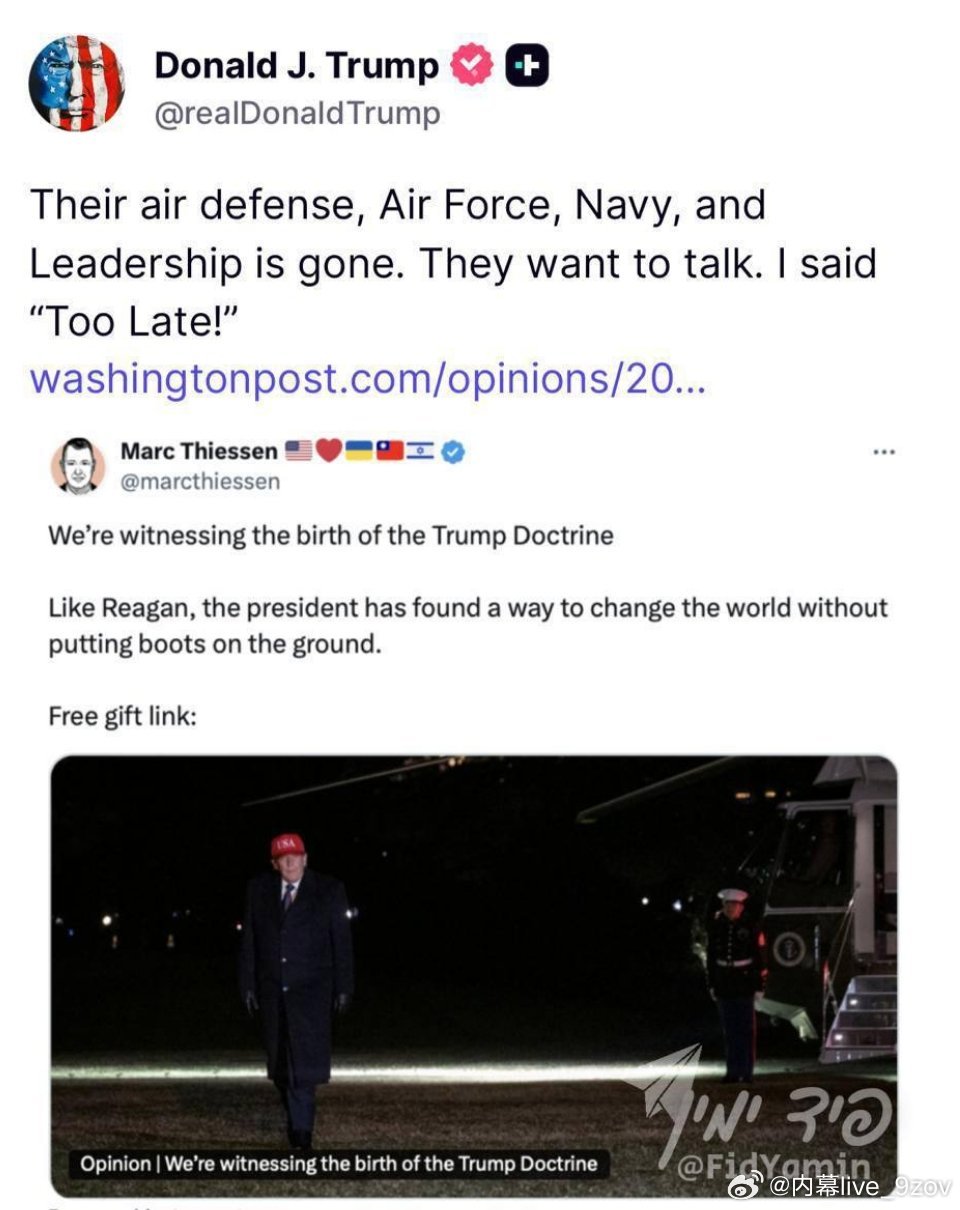960x1210 pixels.
Task: Click the flag-themed profile avatar
Action: (77, 83)
